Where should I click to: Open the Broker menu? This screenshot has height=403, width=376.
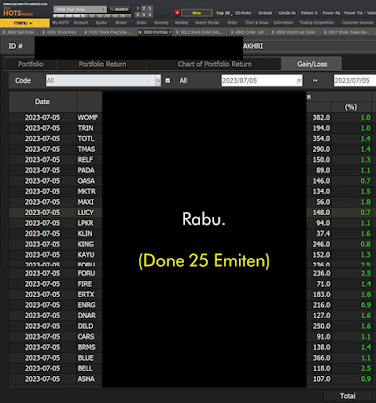121,23
